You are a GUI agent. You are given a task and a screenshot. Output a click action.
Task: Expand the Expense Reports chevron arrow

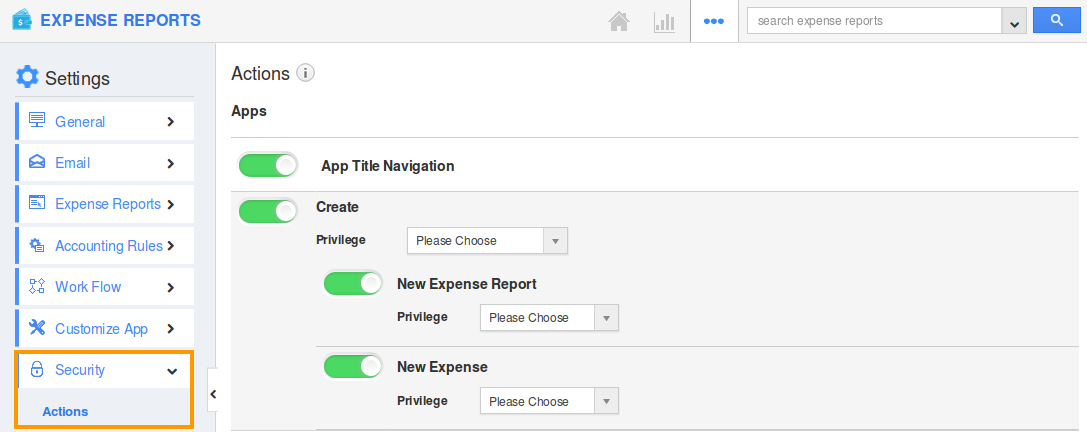[171, 204]
